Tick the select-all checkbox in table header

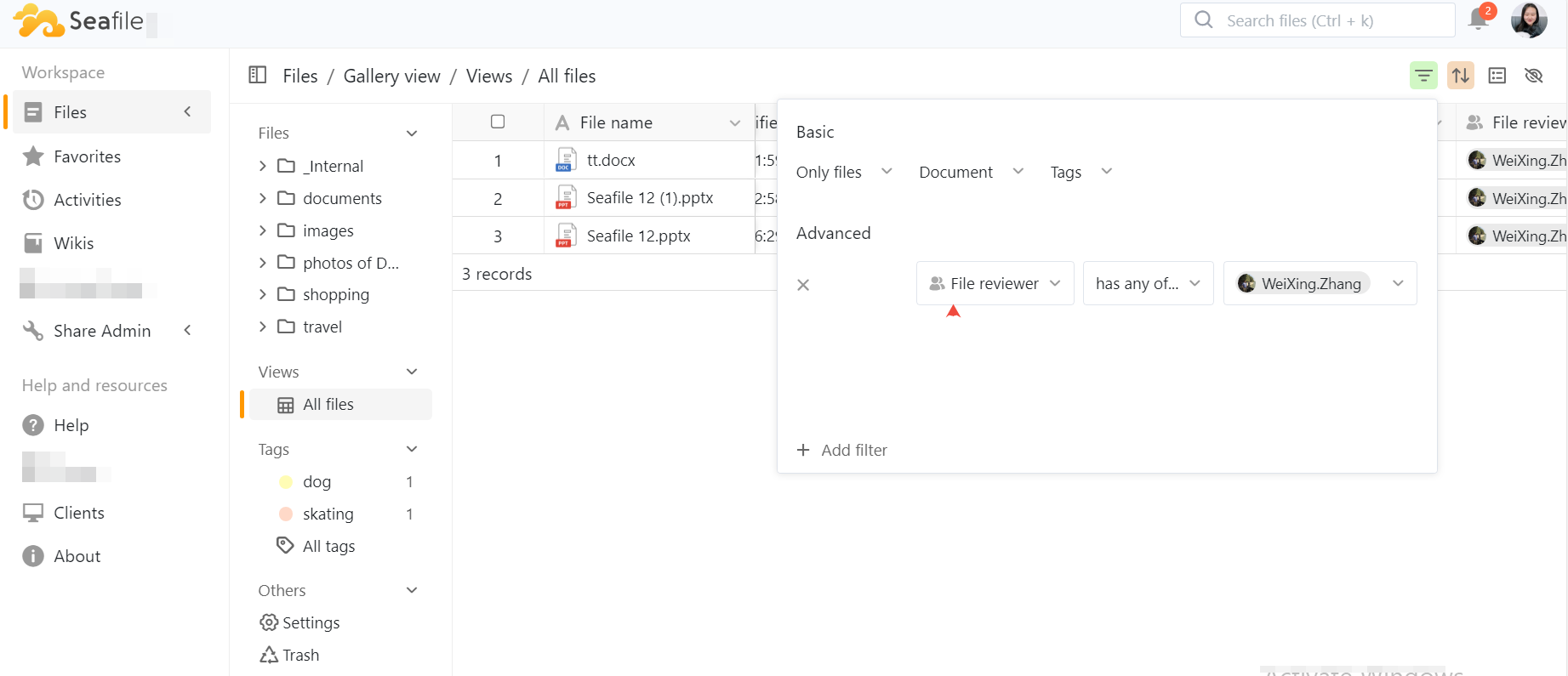click(498, 122)
